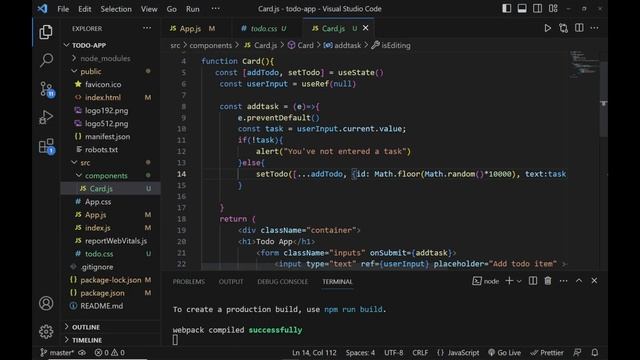Viewport: 640px width, 360px height.
Task: Click the feedback icon in status bar
Action: (577, 352)
